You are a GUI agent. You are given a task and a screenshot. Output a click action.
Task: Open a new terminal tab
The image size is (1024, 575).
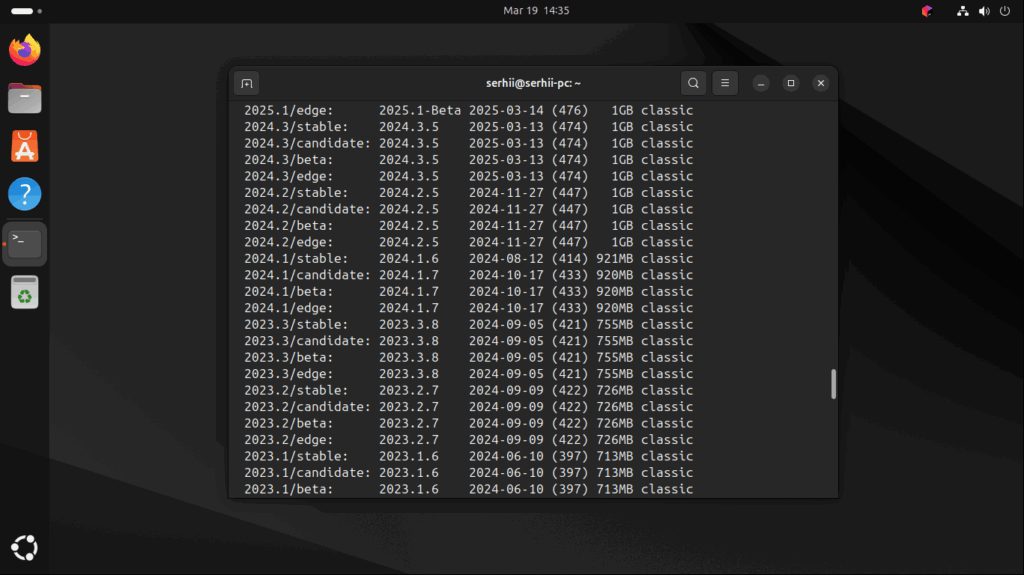(x=246, y=83)
